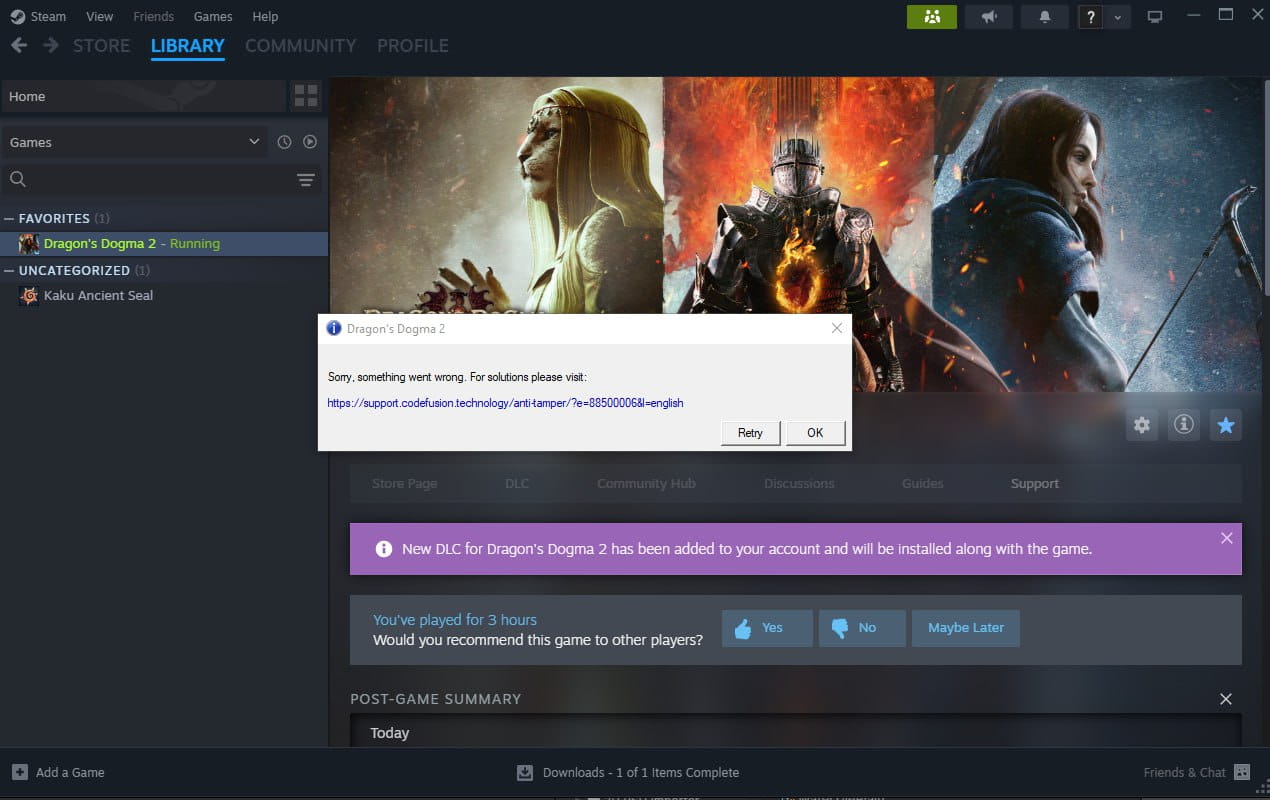Open the codefusion support link
1270x800 pixels.
505,403
